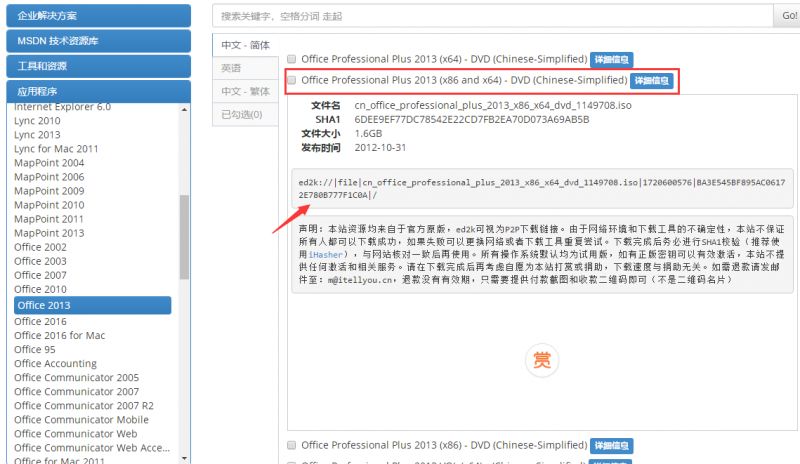Viewport: 800px width, 464px height.
Task: Select MapPoint 2004 in the list
Action: point(49,163)
